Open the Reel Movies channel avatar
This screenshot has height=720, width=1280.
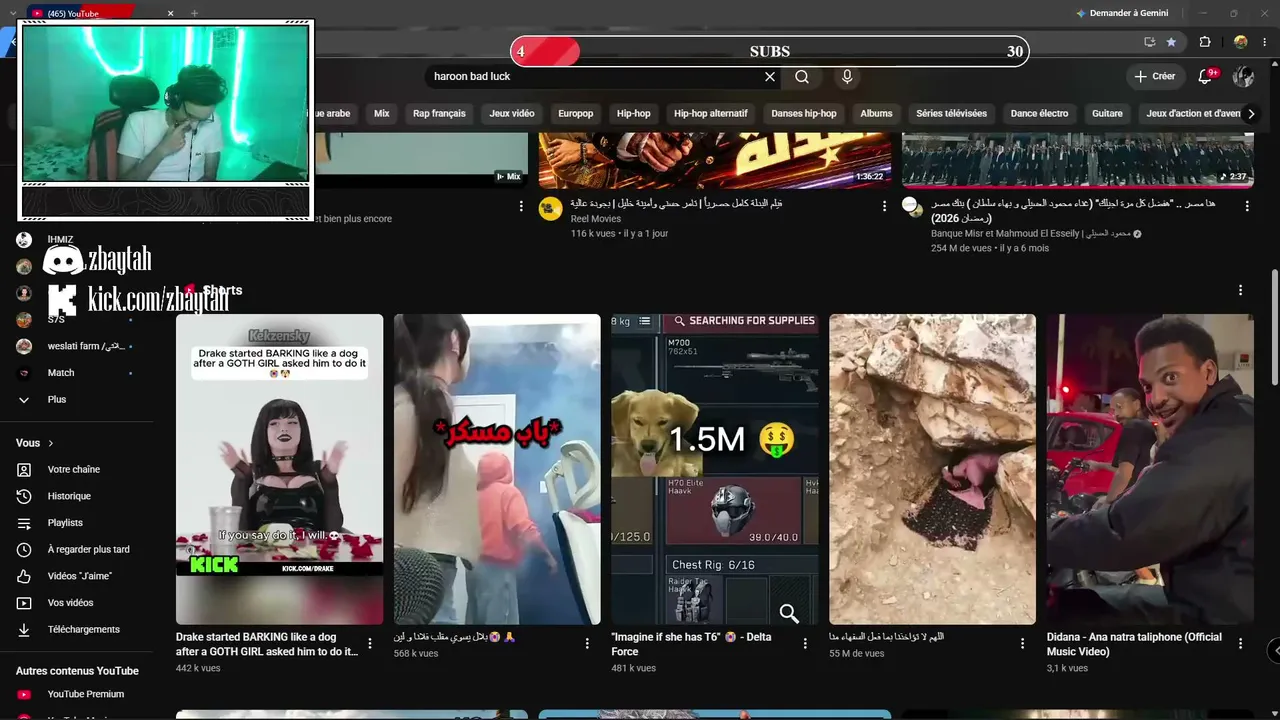click(x=550, y=208)
